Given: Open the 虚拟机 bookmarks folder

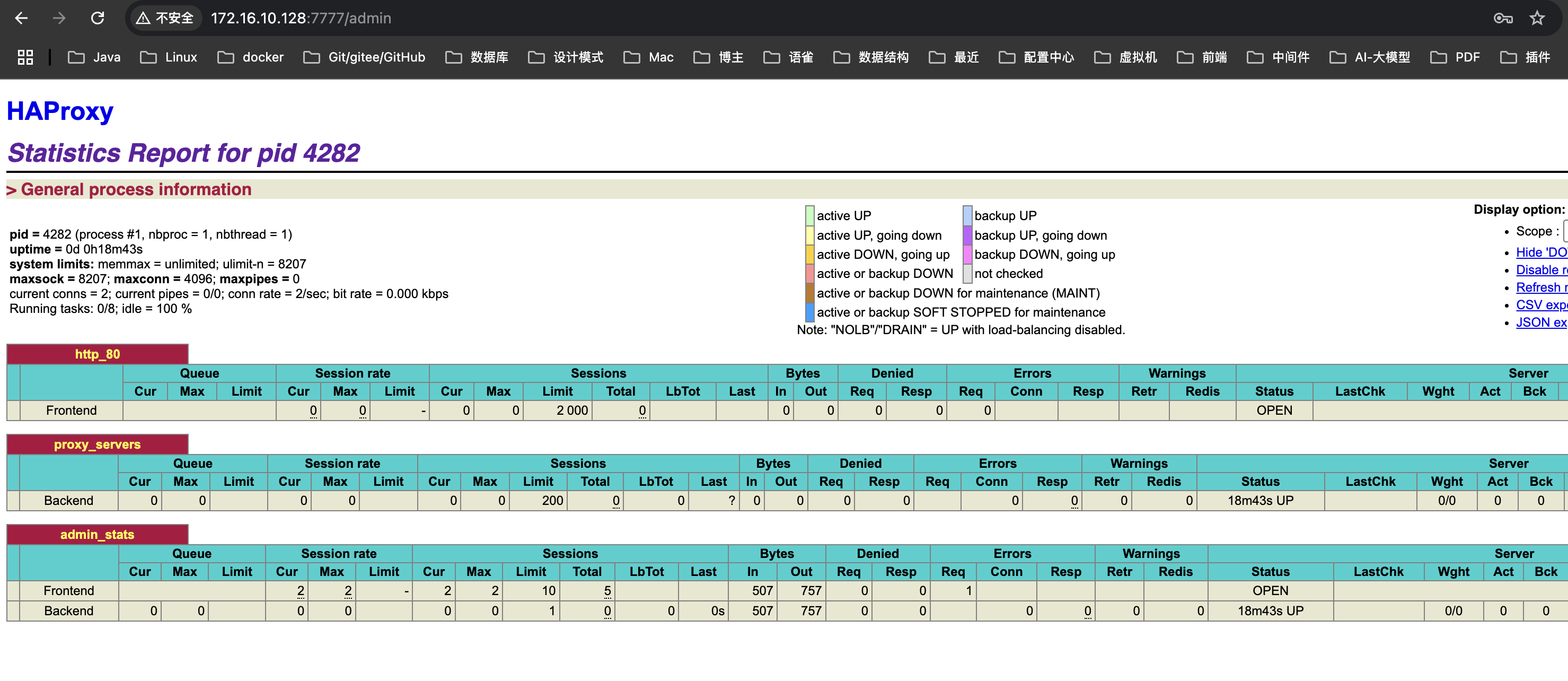Looking at the screenshot, I should [1125, 57].
